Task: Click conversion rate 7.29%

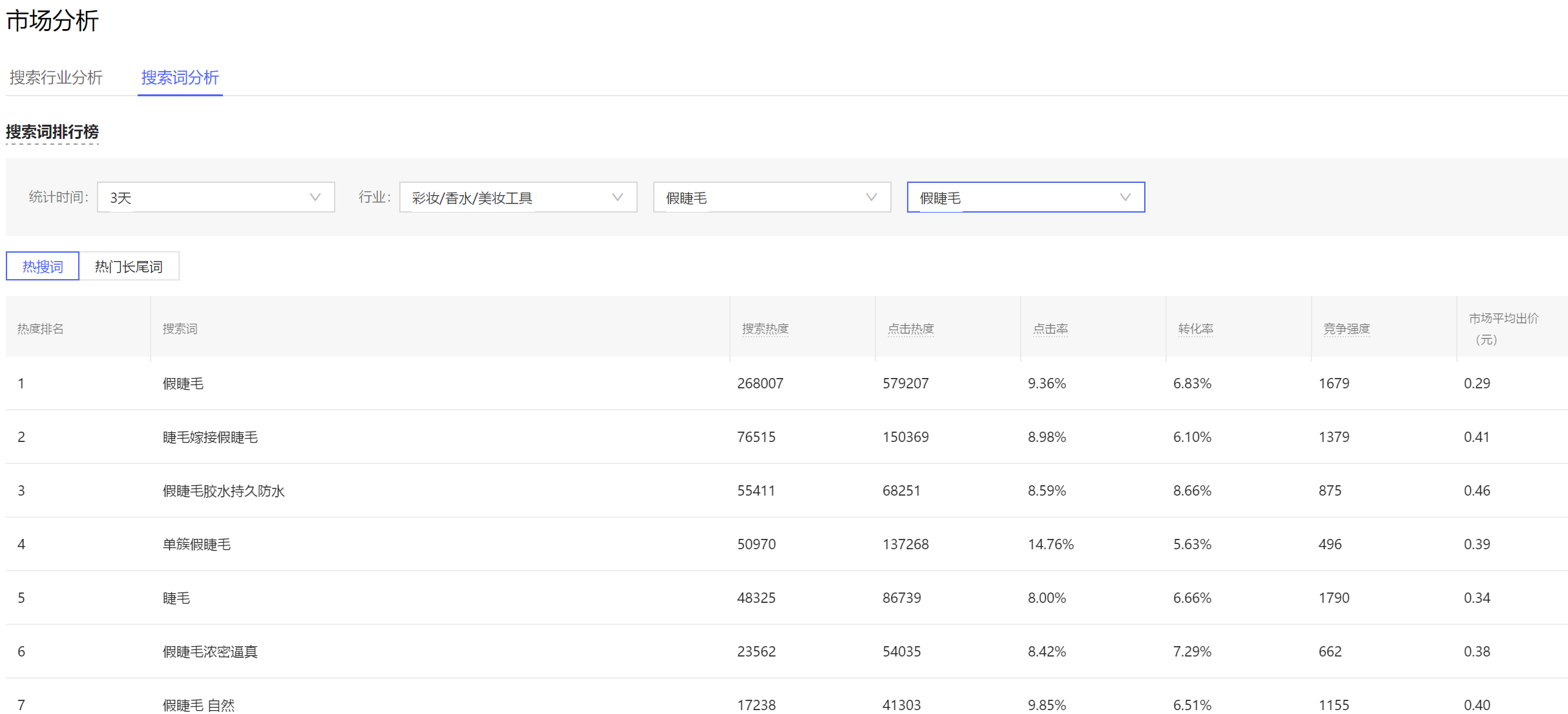Action: (1192, 652)
